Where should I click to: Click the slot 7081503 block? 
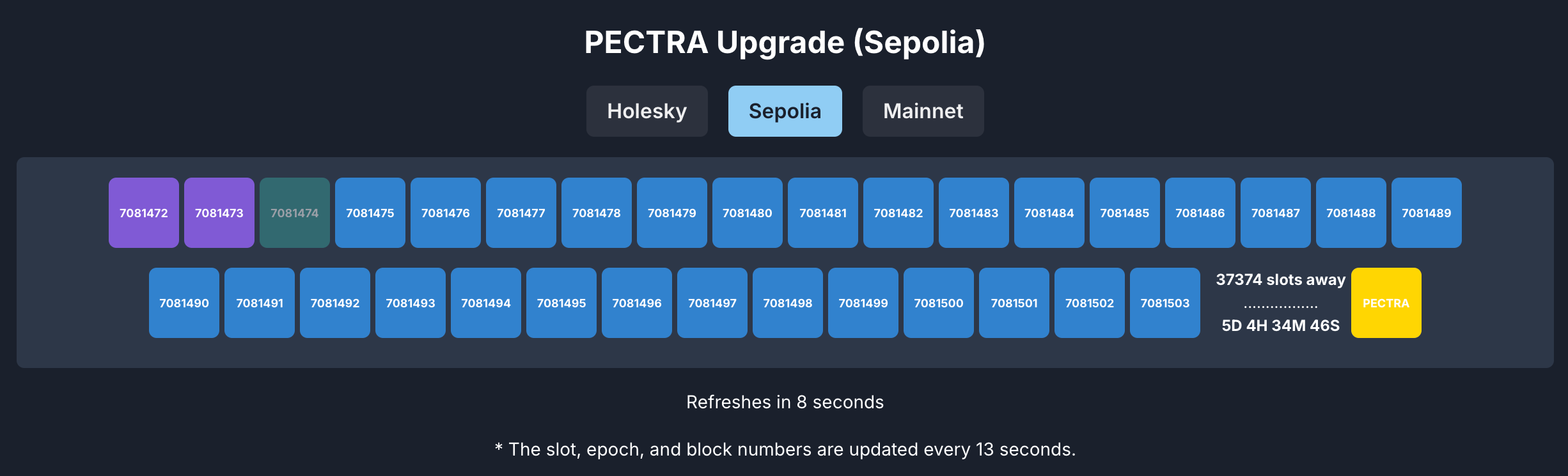tap(1165, 303)
